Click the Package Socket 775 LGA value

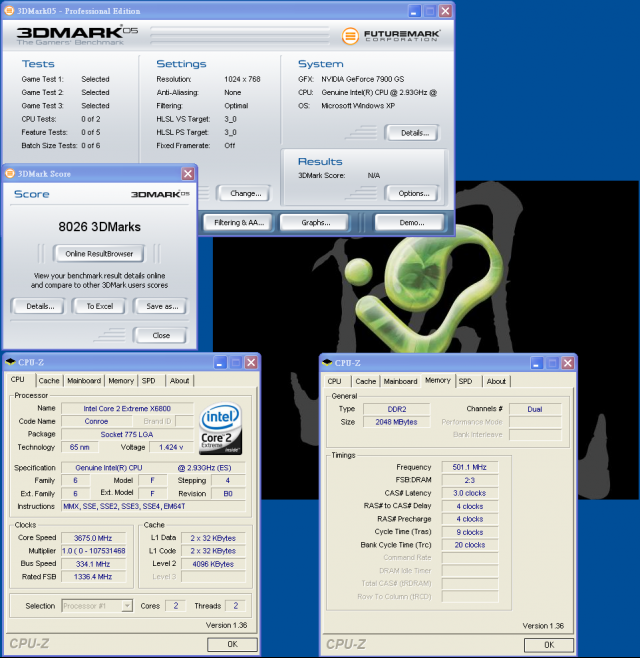pos(127,434)
